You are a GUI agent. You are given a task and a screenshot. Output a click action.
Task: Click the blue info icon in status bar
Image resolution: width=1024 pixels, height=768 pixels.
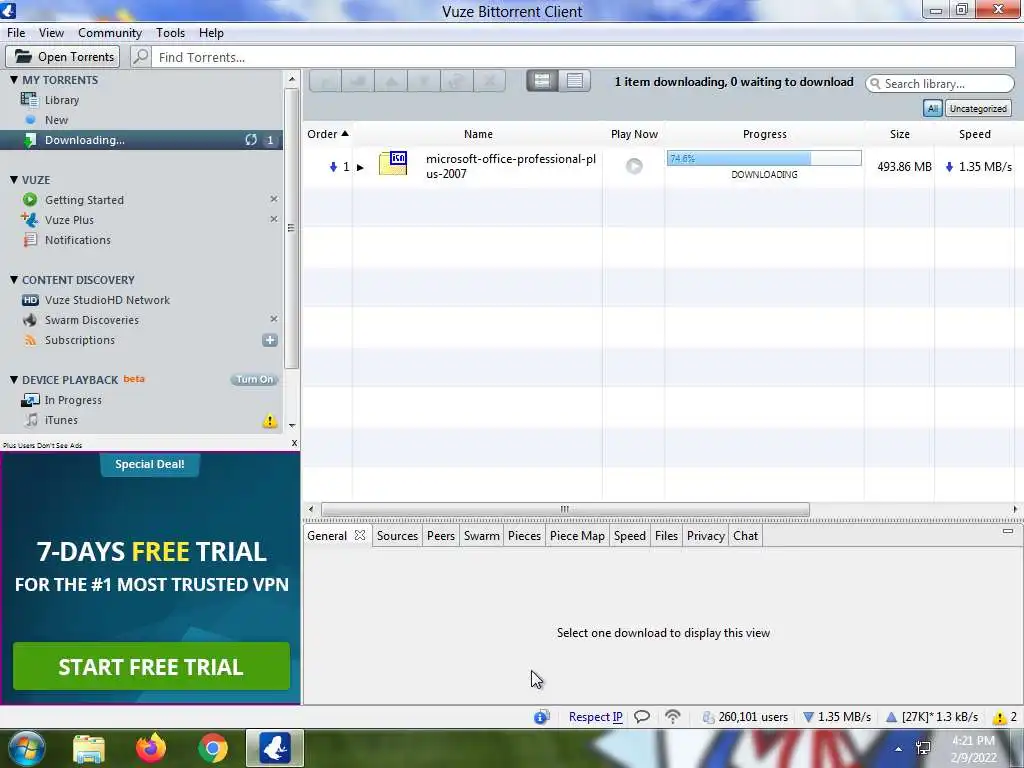(541, 717)
